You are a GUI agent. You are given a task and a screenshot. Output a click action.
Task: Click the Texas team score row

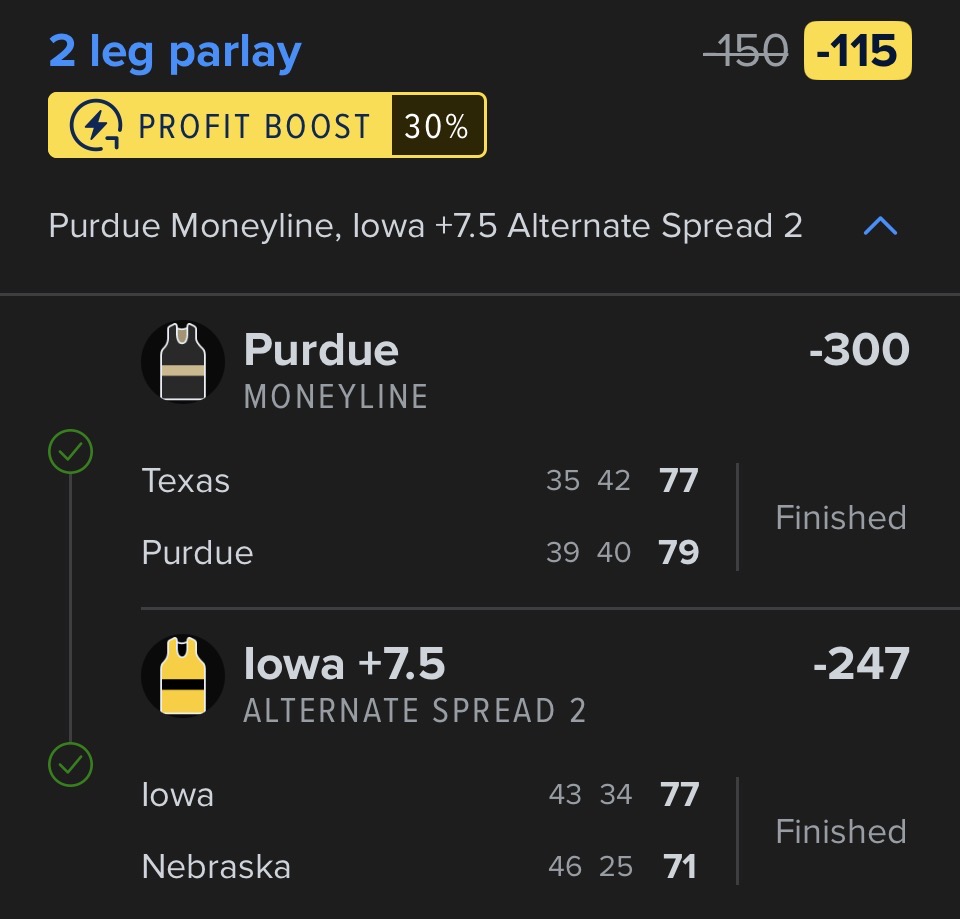[420, 481]
